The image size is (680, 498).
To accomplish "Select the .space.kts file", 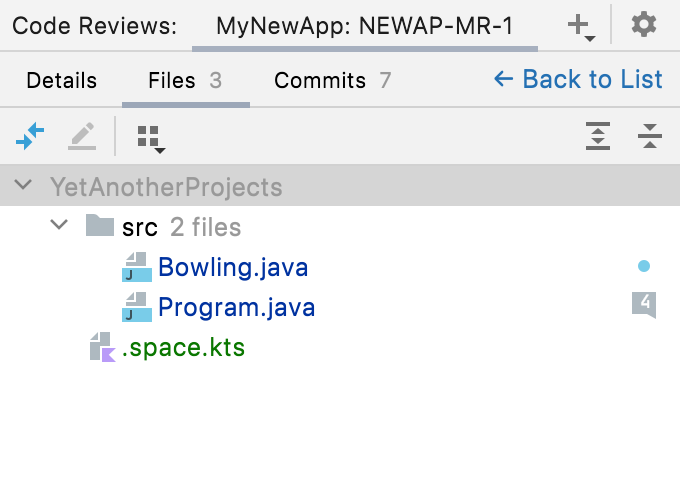I will [183, 348].
